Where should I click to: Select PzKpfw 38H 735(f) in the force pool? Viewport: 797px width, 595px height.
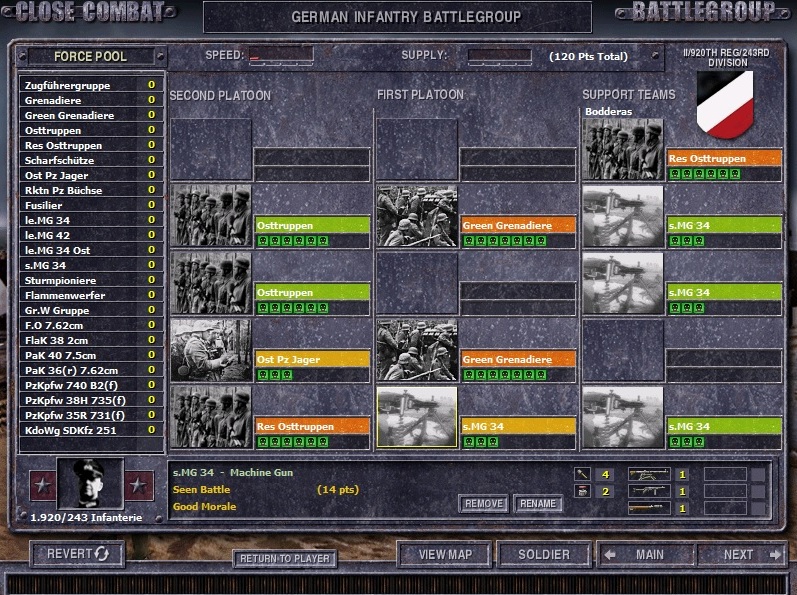[x=90, y=400]
